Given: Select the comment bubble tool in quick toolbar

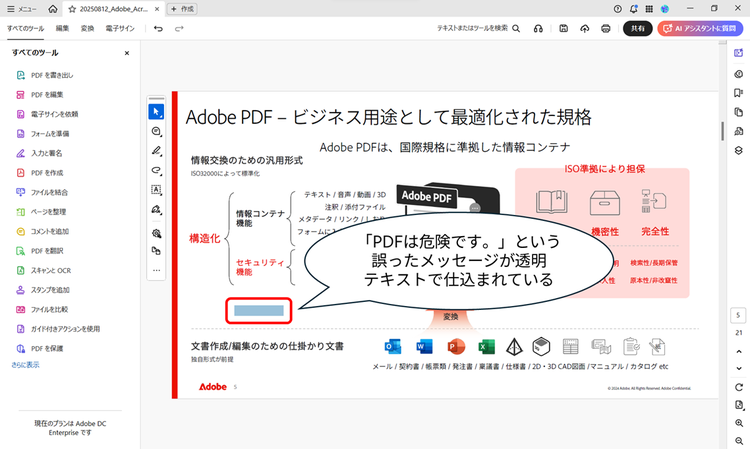Looking at the screenshot, I should point(156,131).
